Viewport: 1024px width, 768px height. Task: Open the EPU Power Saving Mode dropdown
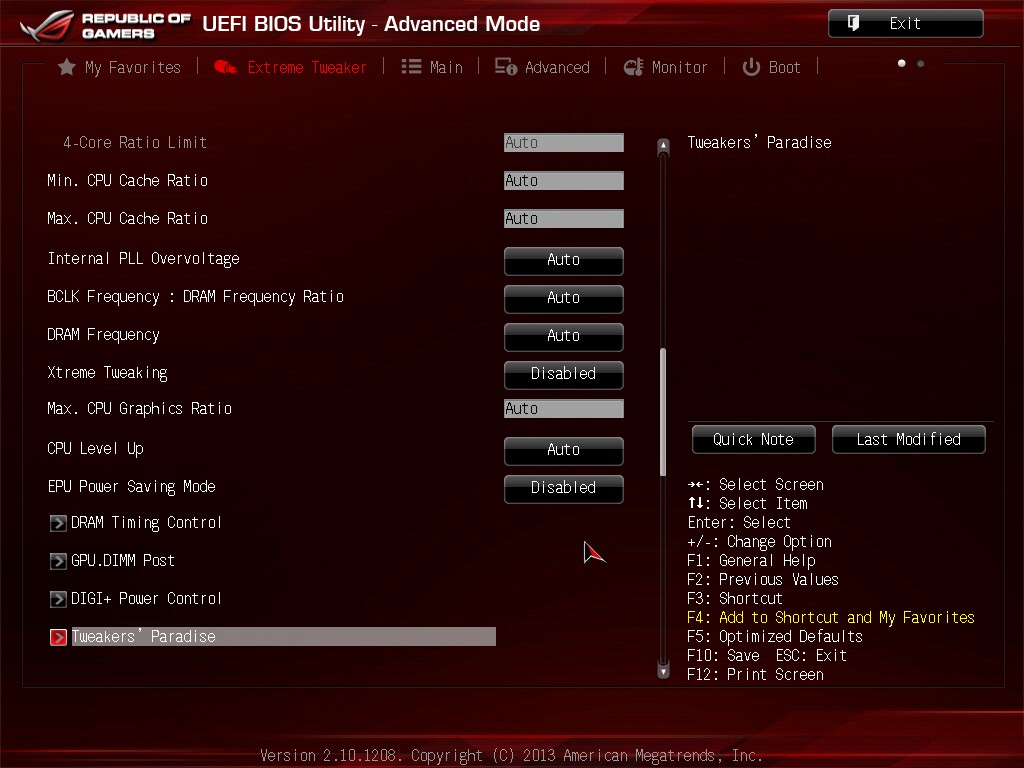(x=564, y=488)
